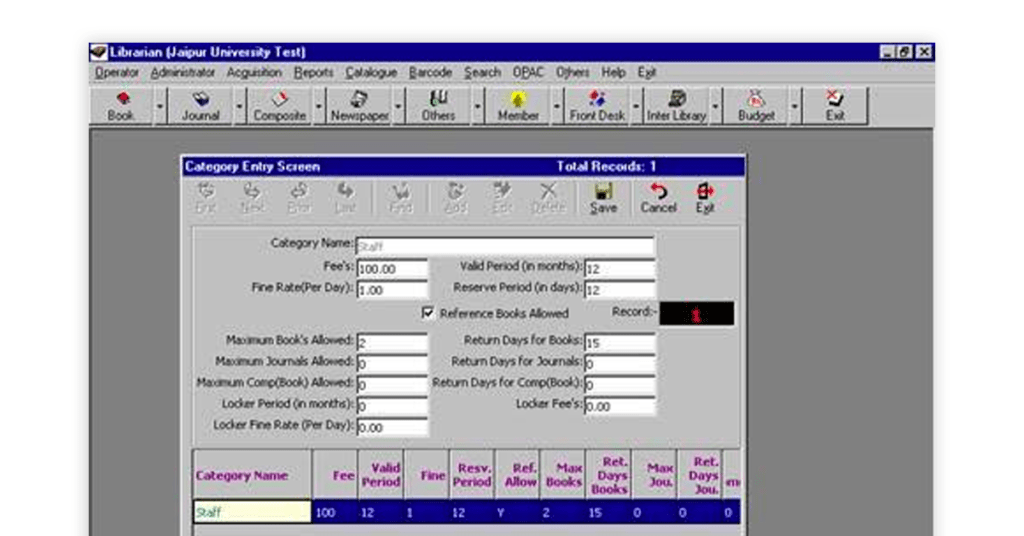Click the black Record number indicator box
1024x536 pixels.
coord(696,313)
